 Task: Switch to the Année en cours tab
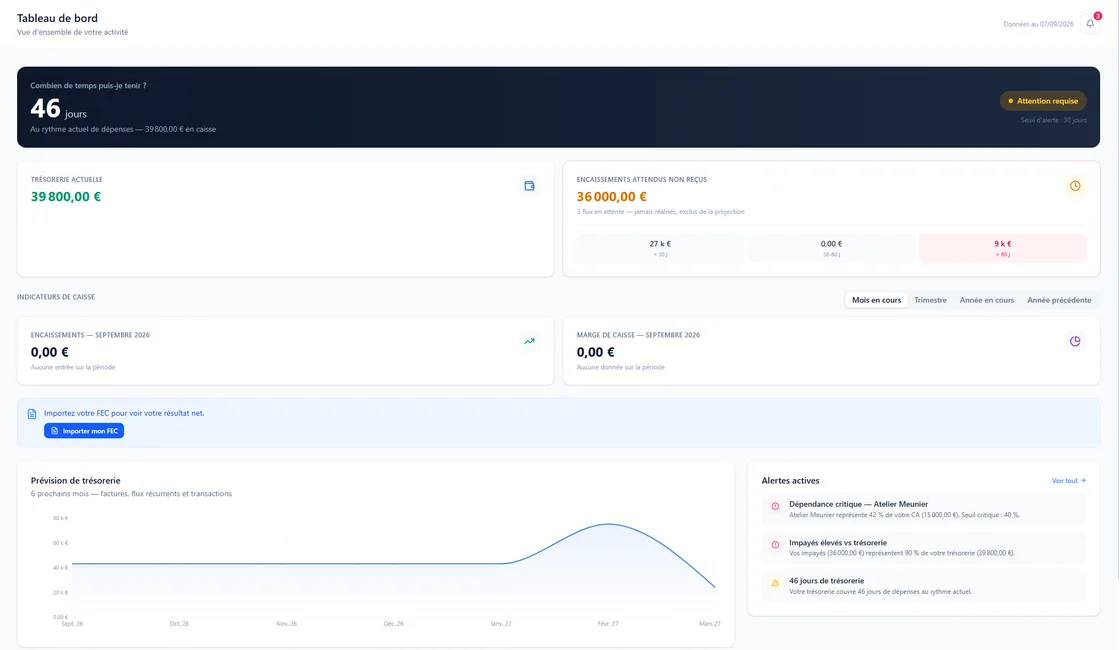(986, 300)
